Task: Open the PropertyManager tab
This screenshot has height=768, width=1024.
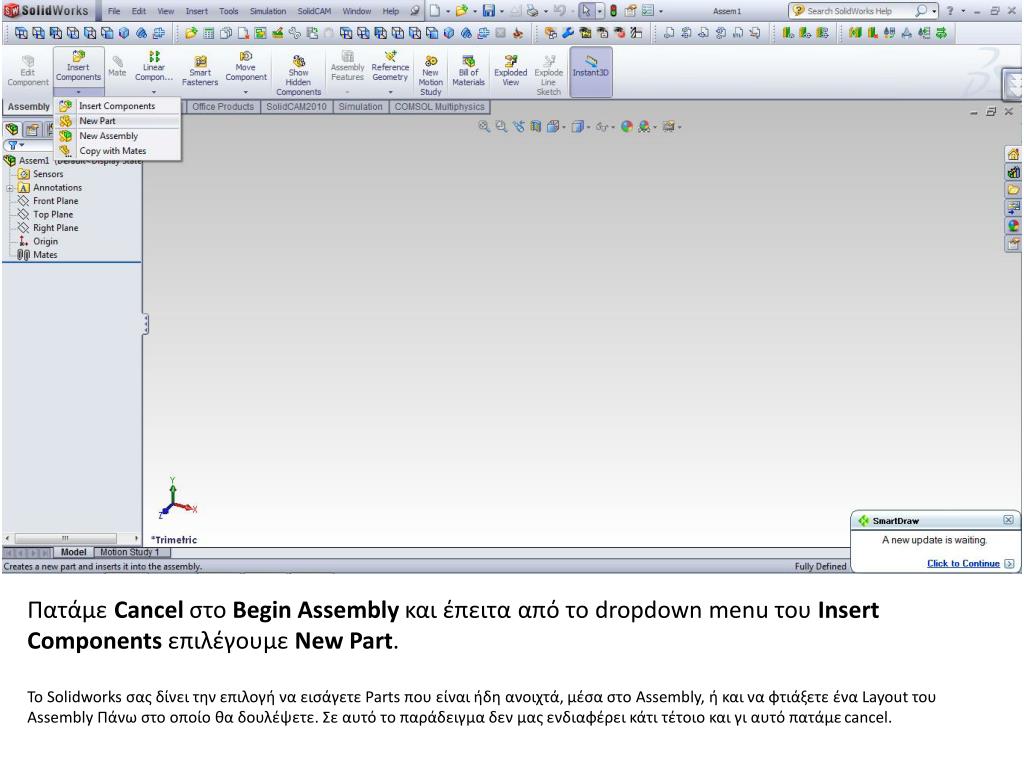Action: click(31, 129)
